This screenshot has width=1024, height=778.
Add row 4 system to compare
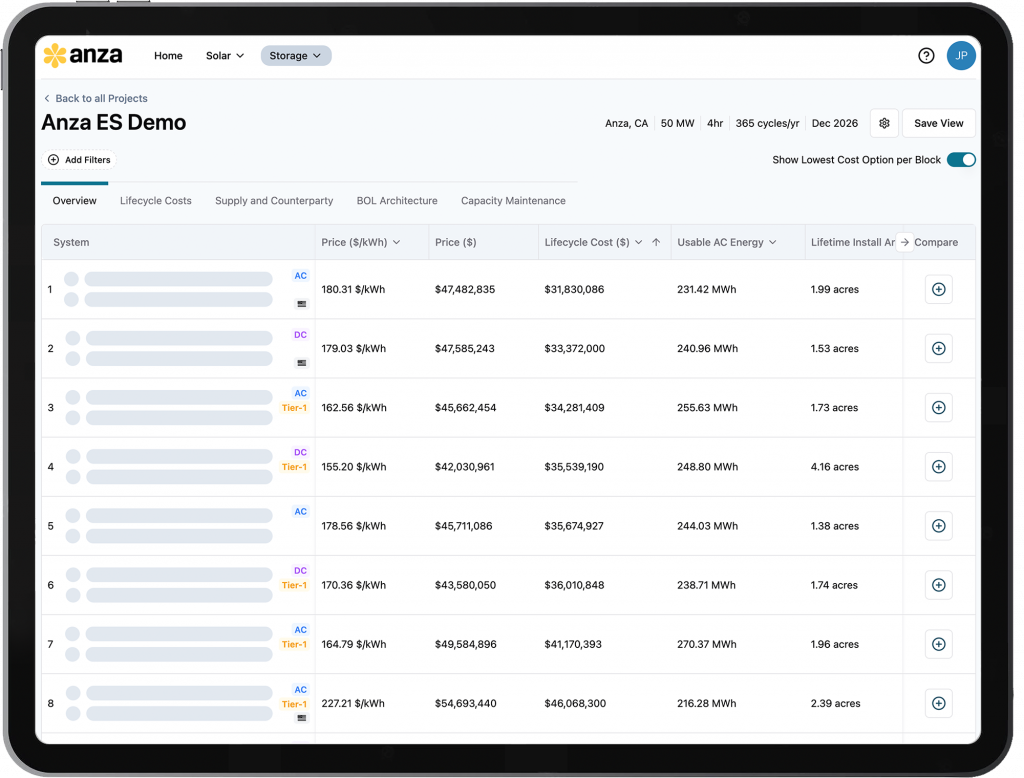point(938,467)
